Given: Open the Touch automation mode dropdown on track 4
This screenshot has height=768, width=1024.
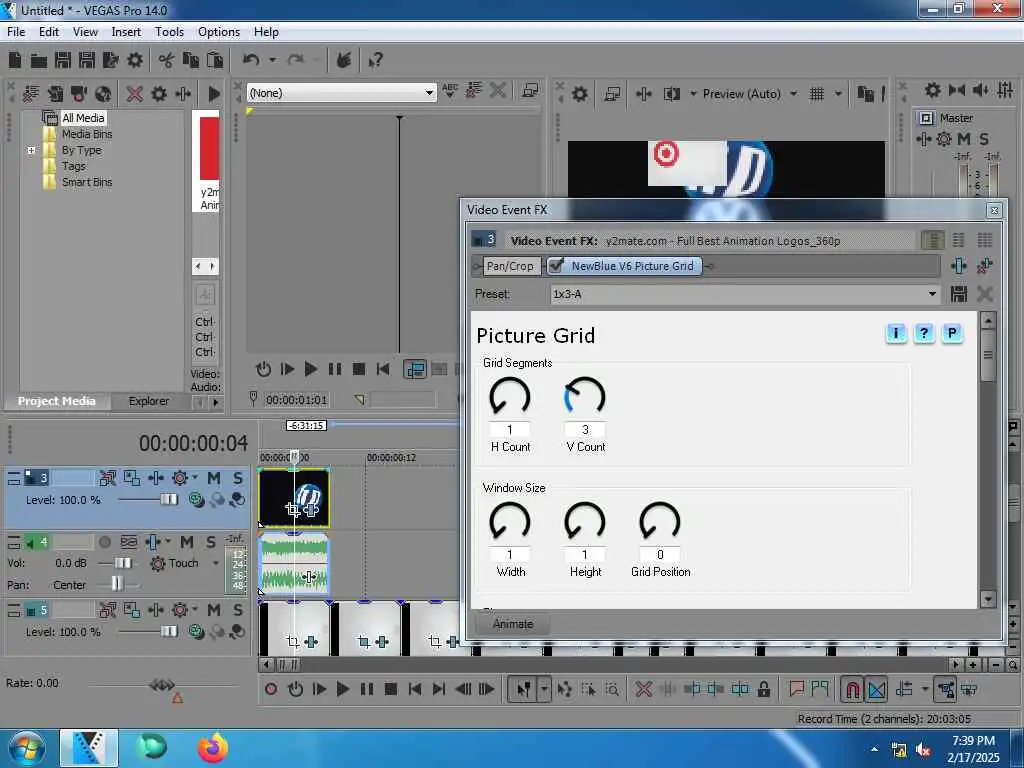Looking at the screenshot, I should [216, 563].
